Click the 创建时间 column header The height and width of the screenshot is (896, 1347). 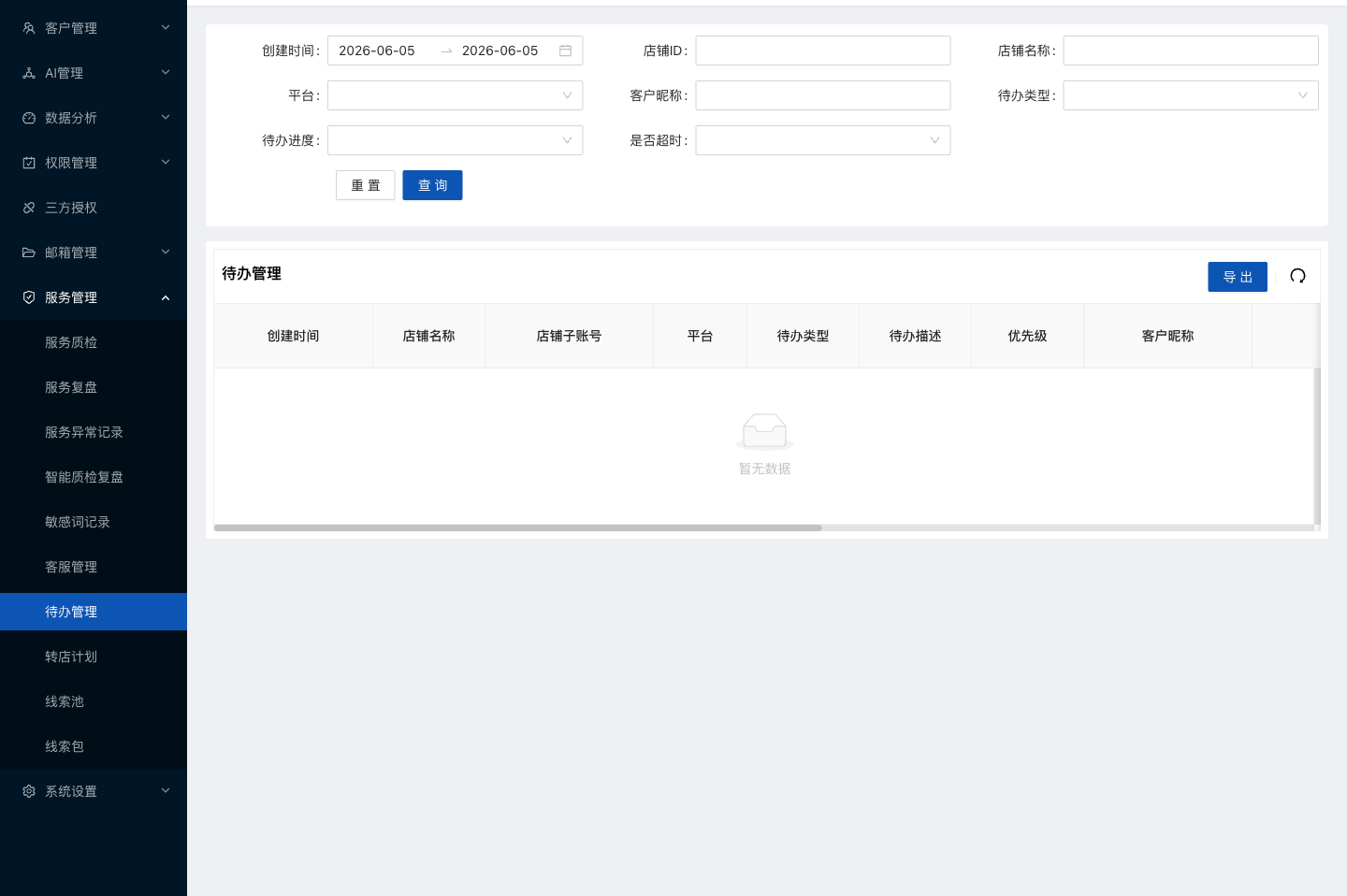click(293, 336)
